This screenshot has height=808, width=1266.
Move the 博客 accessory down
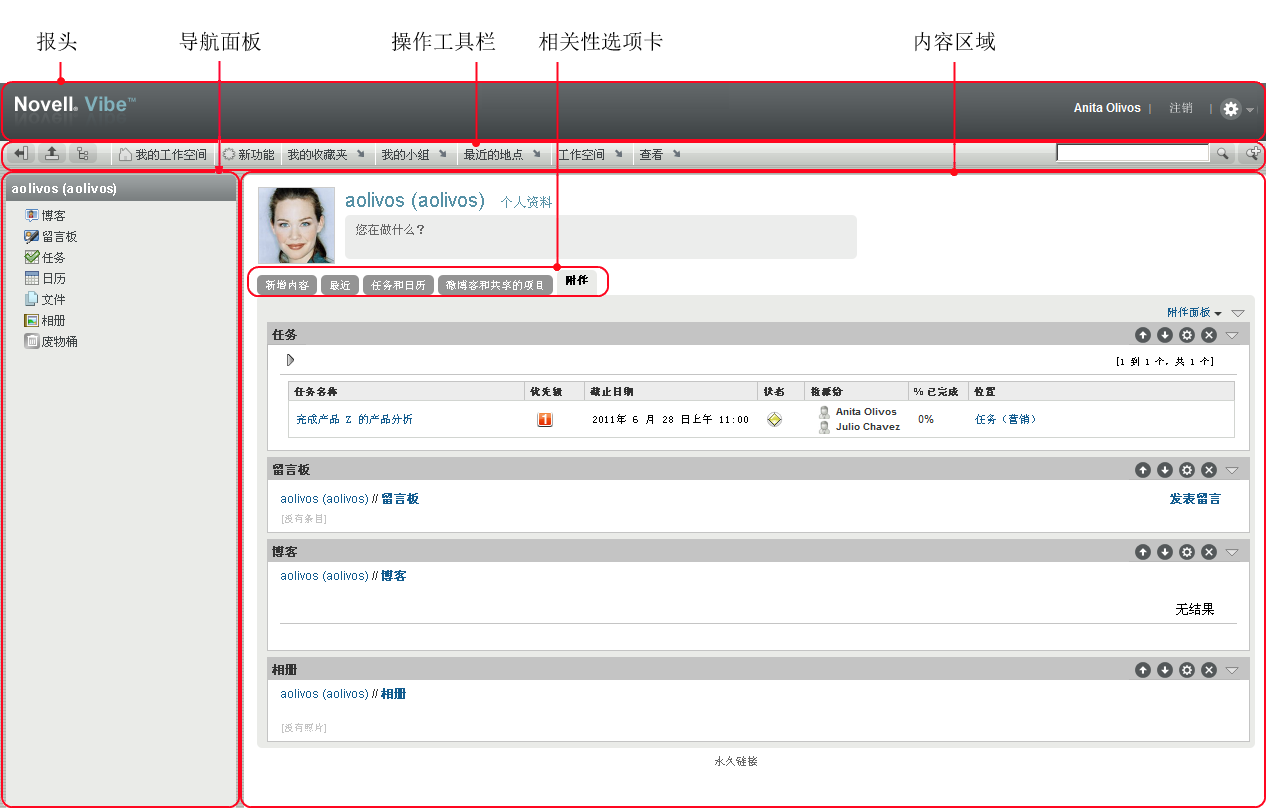click(x=1165, y=552)
